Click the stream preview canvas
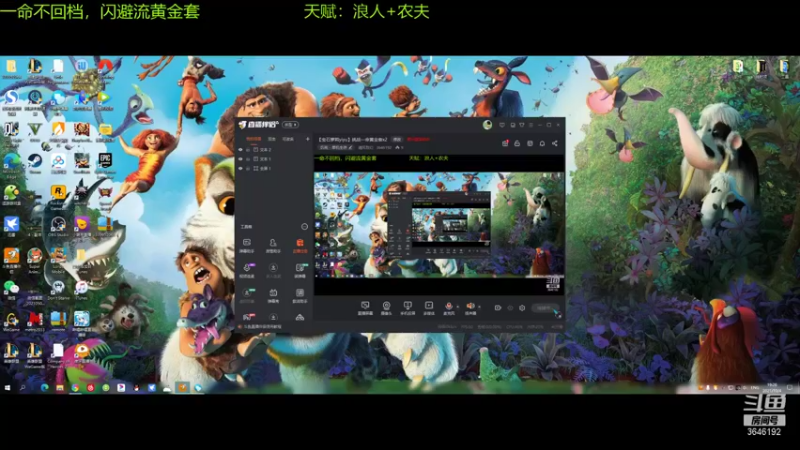Image resolution: width=800 pixels, height=450 pixels. [x=439, y=225]
